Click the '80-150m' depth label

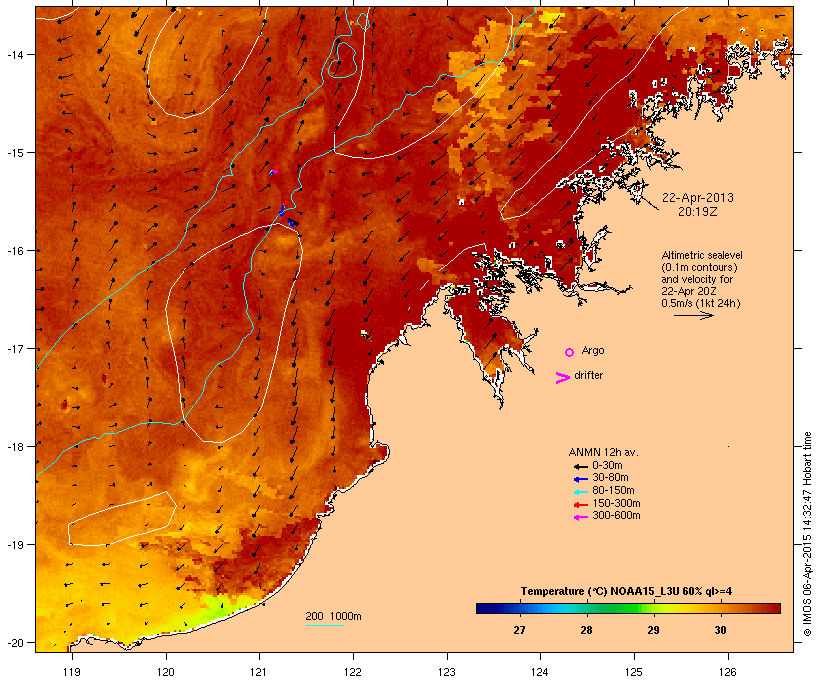point(613,491)
